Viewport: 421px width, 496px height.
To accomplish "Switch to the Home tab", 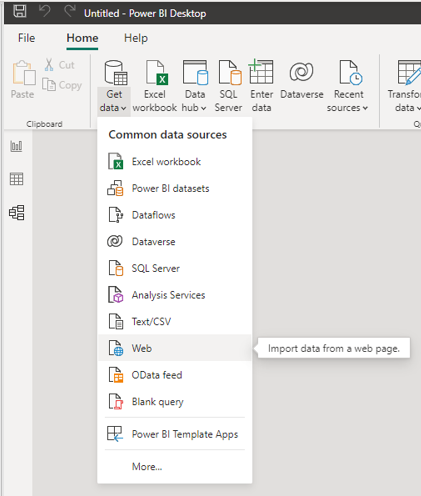I will pos(82,38).
